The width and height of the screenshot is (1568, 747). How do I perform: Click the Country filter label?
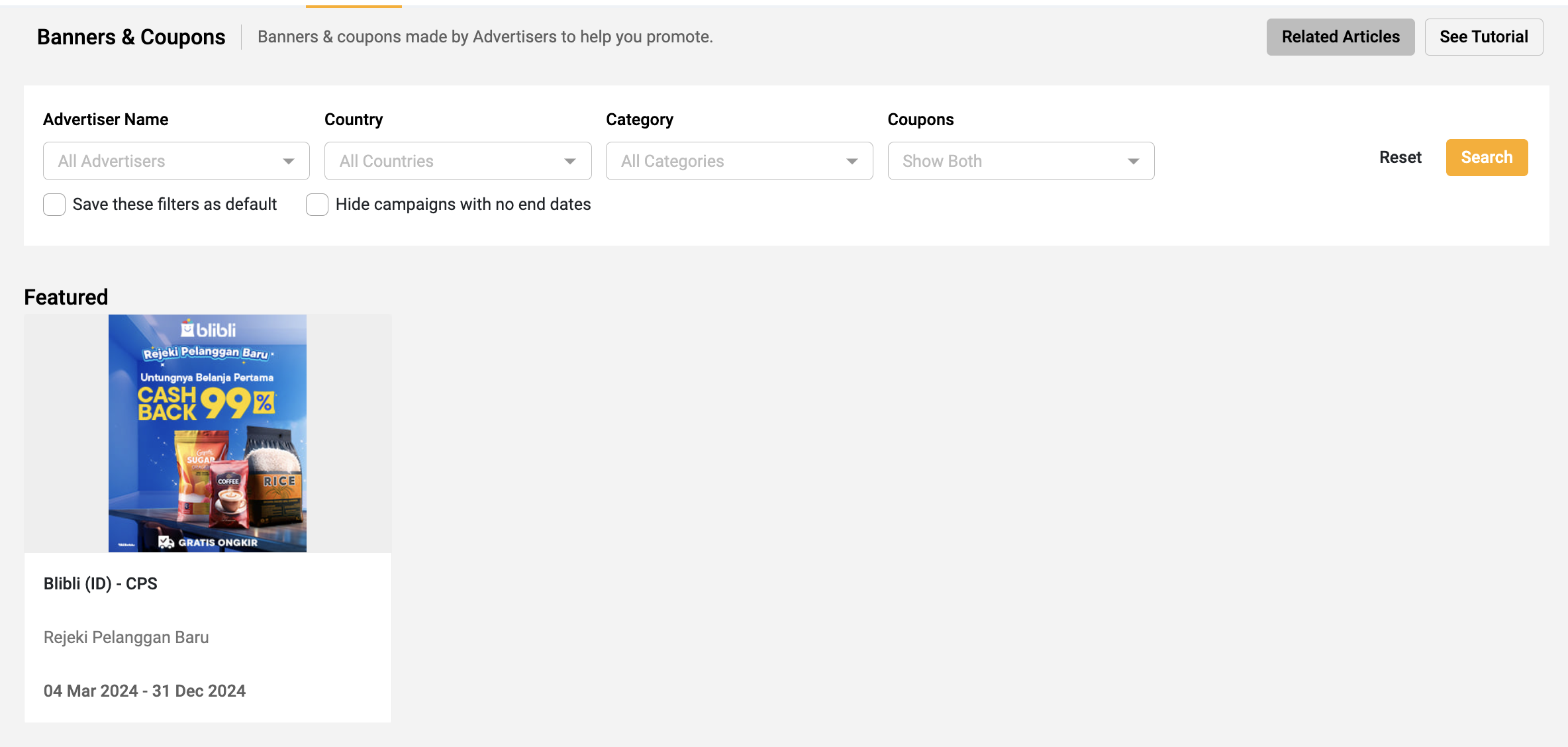tap(354, 120)
